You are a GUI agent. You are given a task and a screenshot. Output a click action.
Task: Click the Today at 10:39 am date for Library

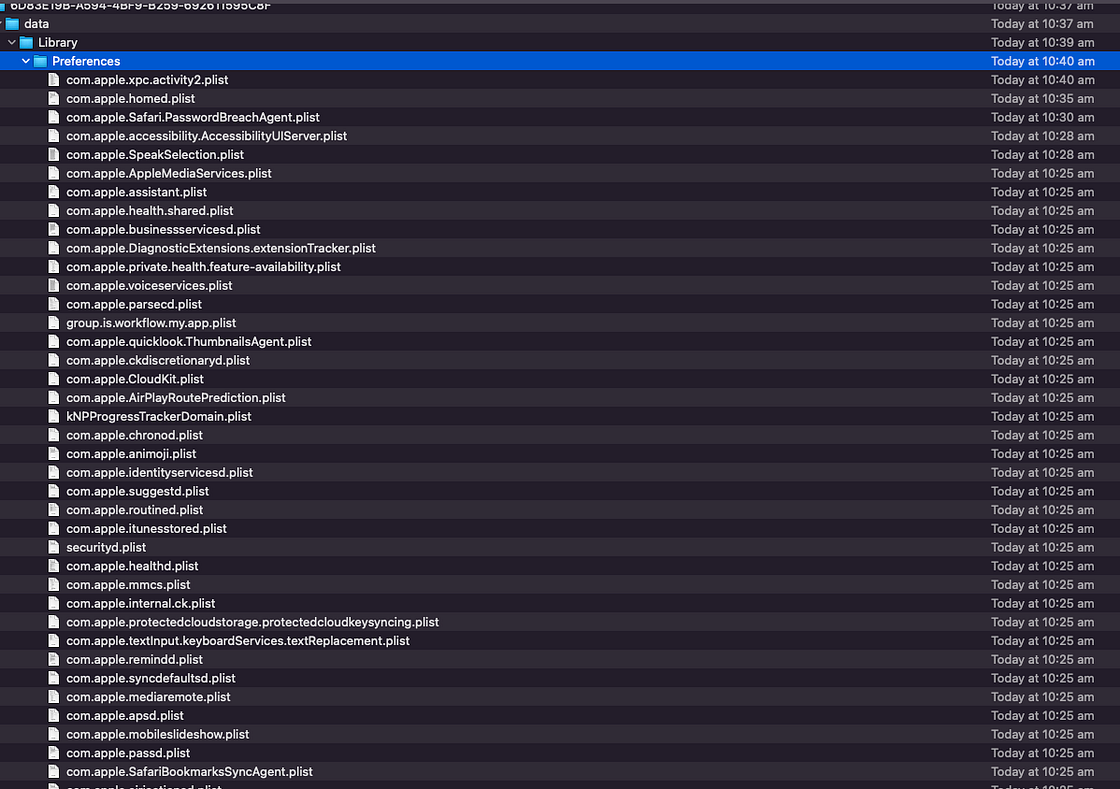pyautogui.click(x=1042, y=43)
